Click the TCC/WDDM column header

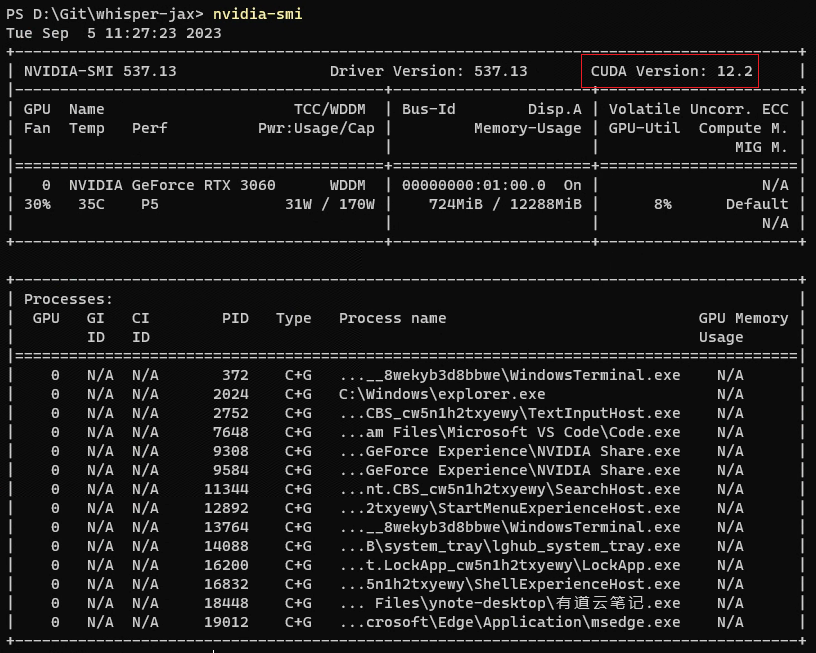(329, 109)
